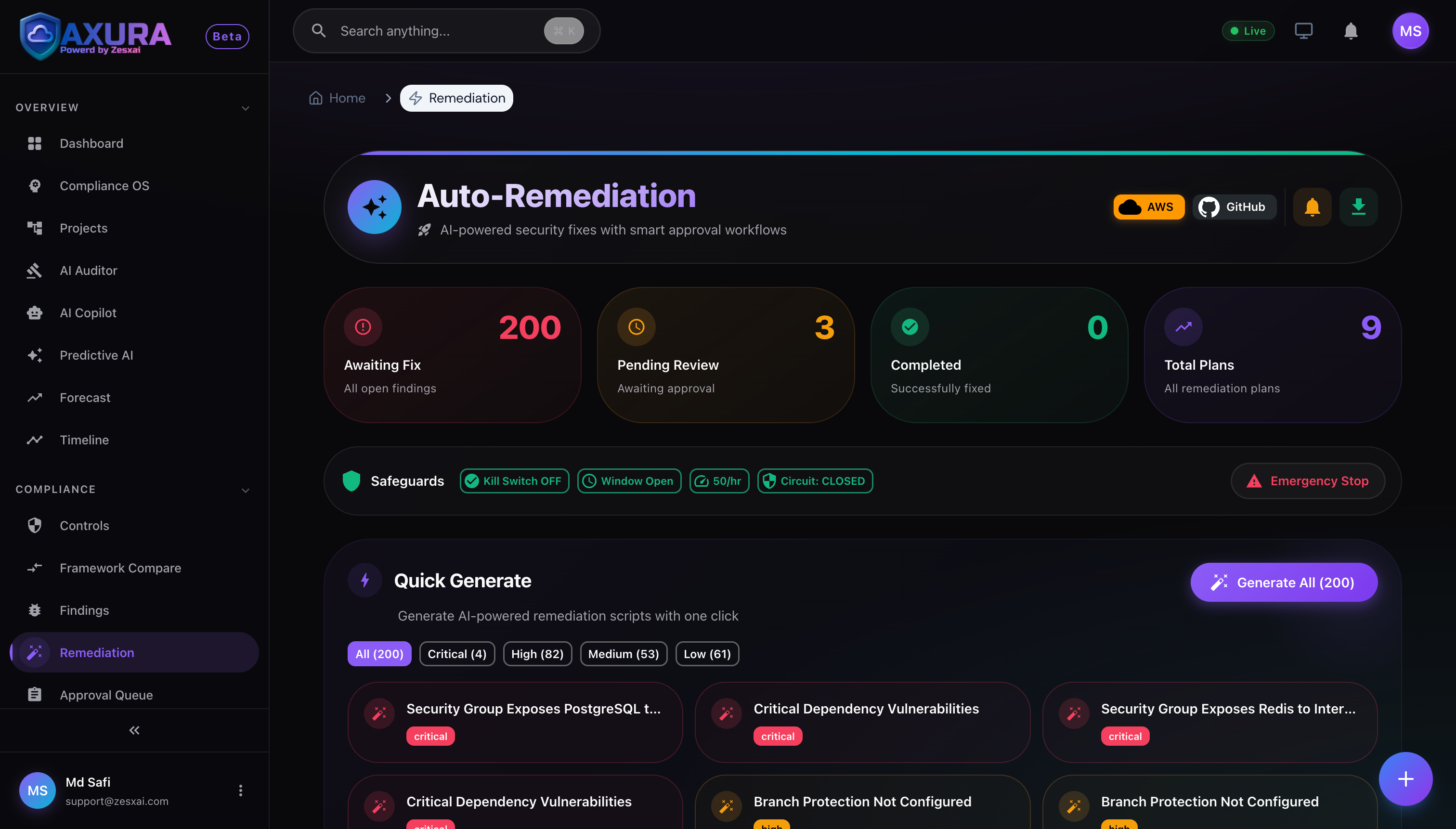Click the download icon next to GitHub badge
The height and width of the screenshot is (829, 1456).
[1358, 207]
